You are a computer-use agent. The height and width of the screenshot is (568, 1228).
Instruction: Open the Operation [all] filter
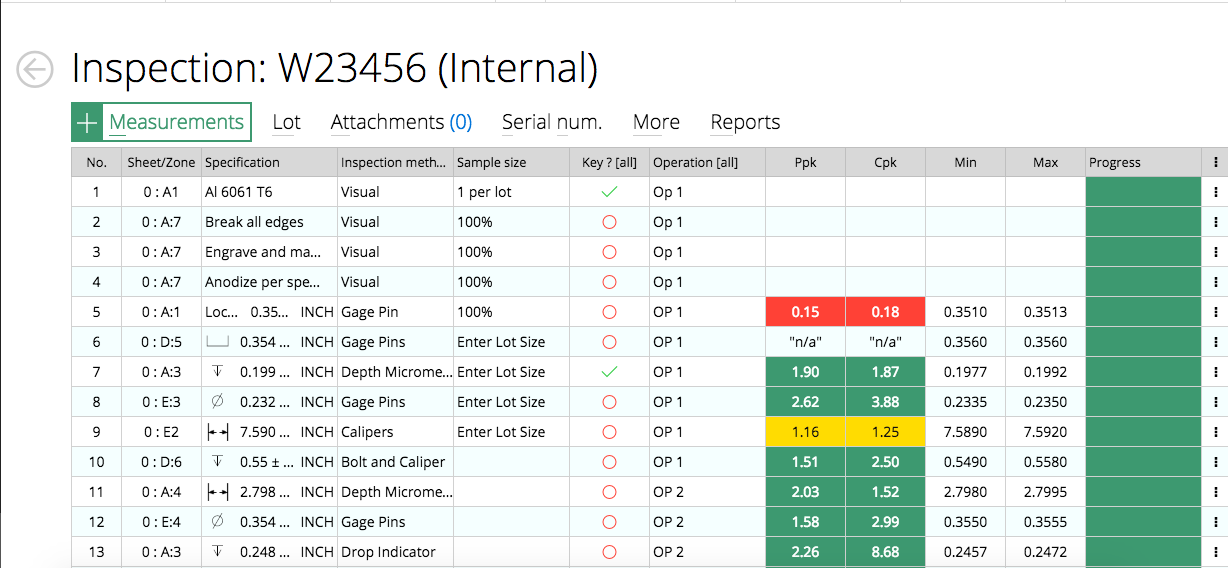[695, 162]
